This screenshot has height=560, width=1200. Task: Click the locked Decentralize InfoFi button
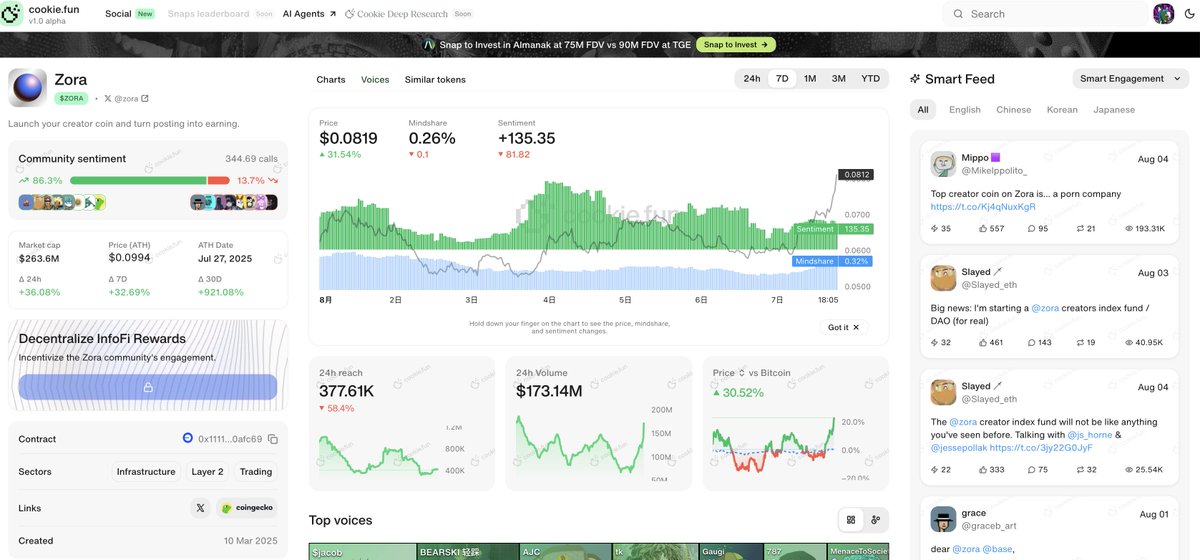click(147, 387)
